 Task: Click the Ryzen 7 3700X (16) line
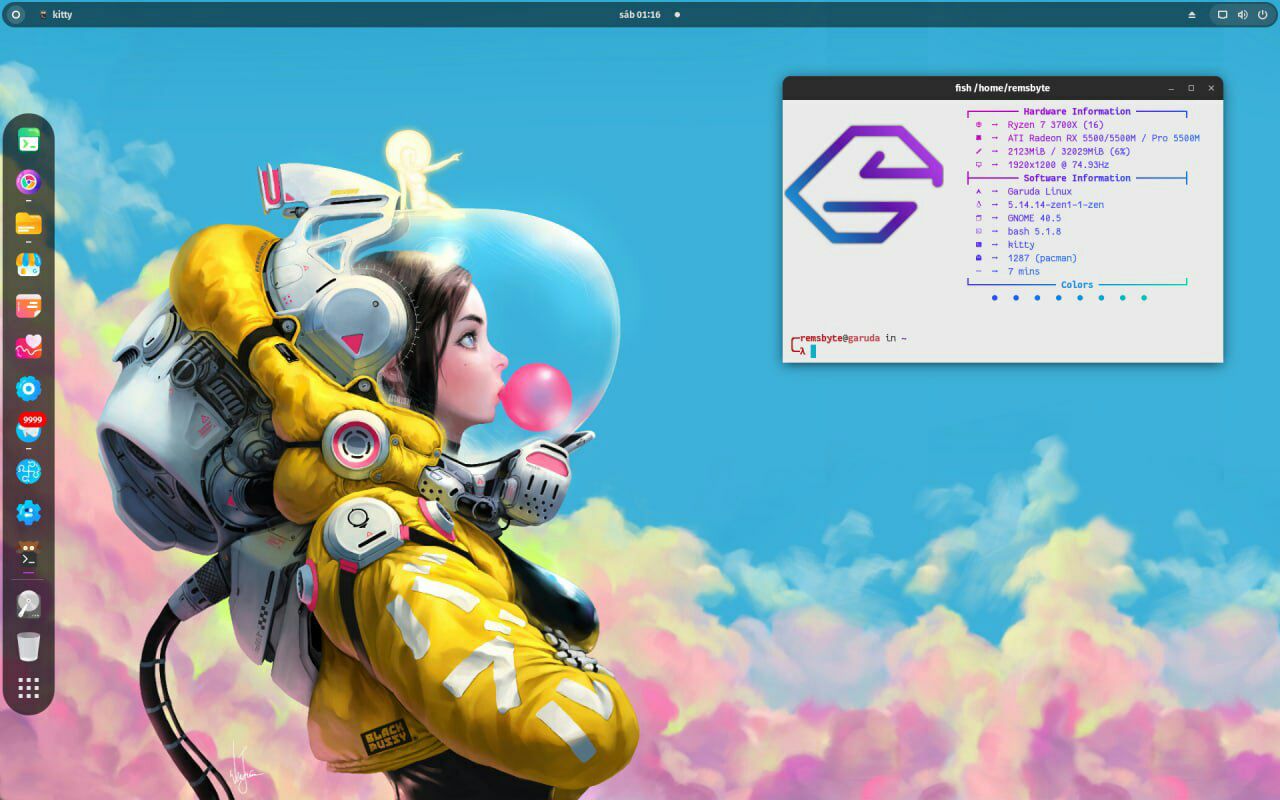(x=1056, y=125)
